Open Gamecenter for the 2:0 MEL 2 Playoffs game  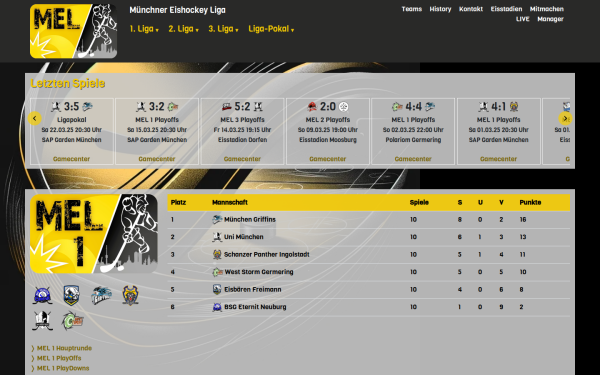(x=328, y=159)
